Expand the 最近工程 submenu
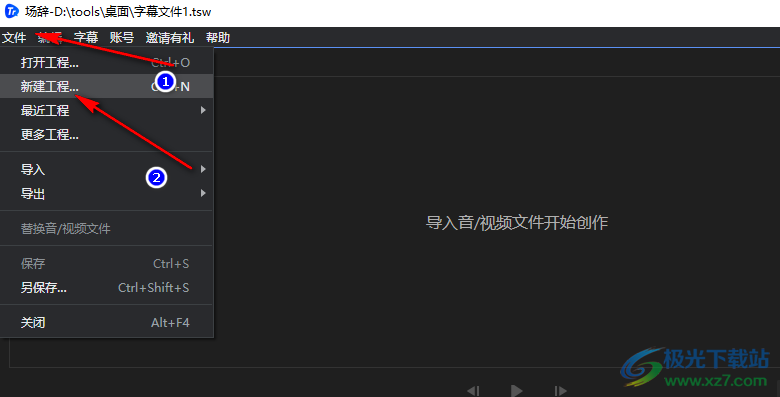780x397 pixels. tap(106, 110)
